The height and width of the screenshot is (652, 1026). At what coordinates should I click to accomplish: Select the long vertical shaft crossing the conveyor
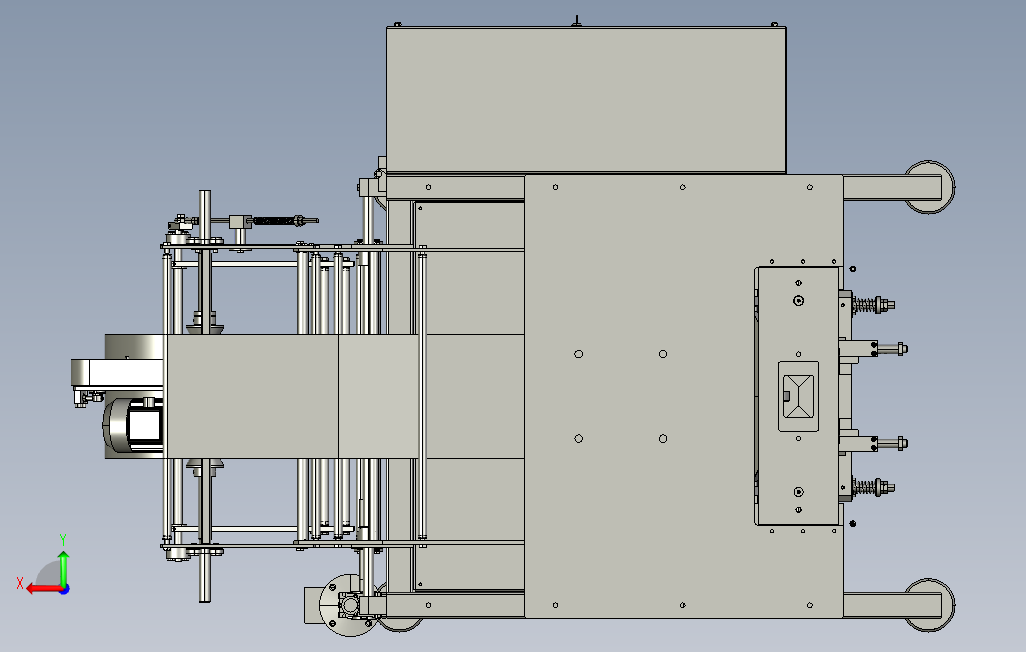click(x=205, y=396)
